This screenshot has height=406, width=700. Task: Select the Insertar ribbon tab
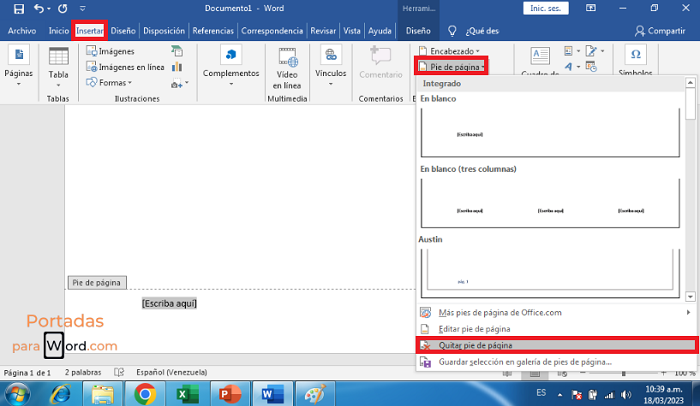(x=89, y=31)
